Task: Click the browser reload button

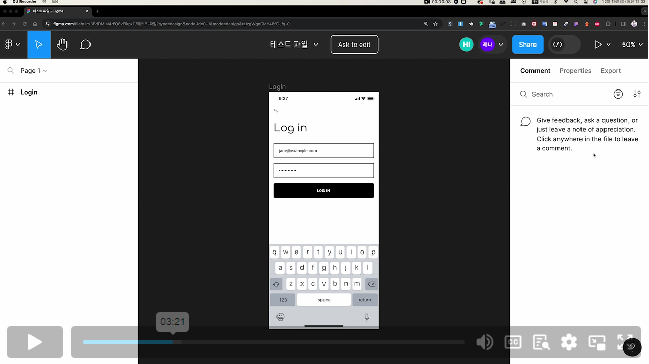Action: (x=24, y=24)
